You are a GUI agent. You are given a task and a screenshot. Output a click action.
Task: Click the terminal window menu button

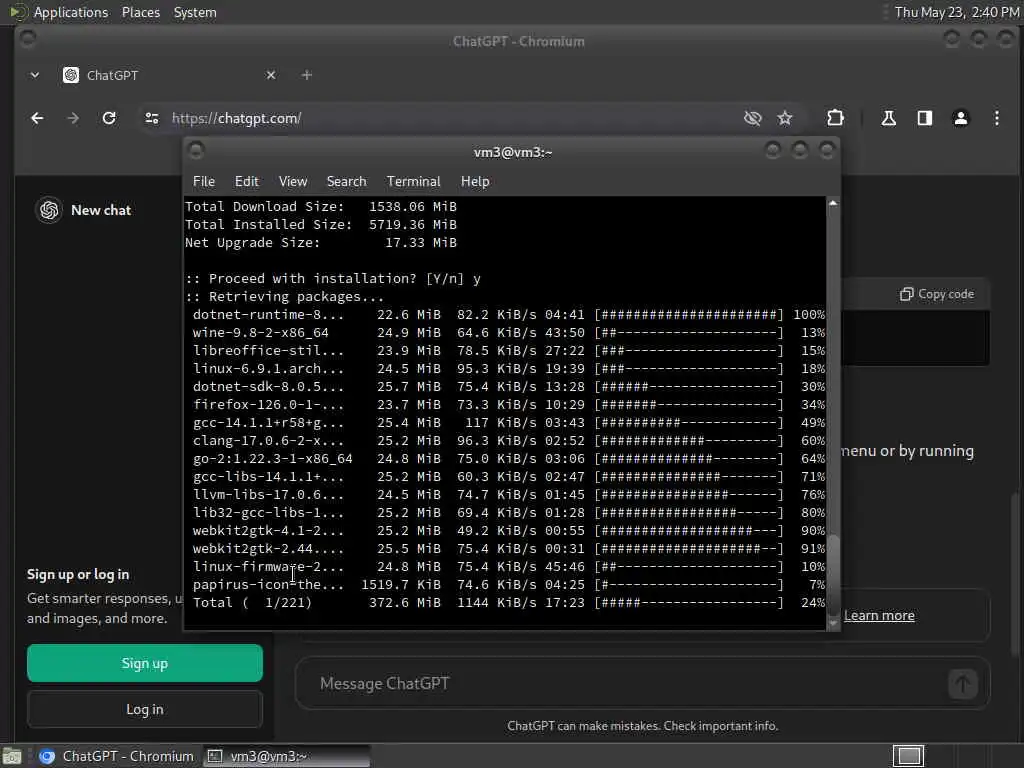click(196, 151)
